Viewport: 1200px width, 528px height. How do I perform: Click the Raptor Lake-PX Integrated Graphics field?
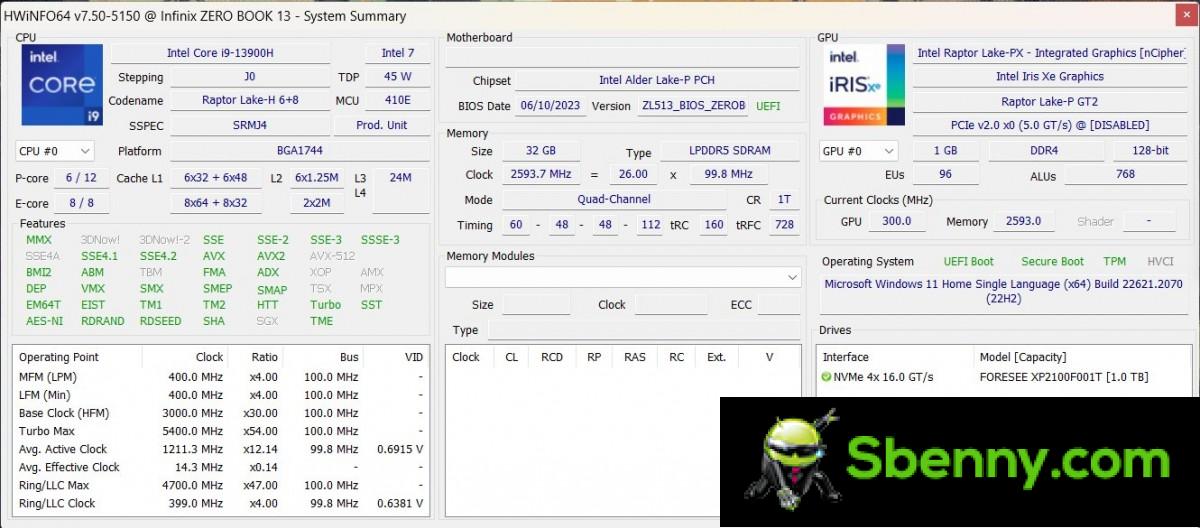pyautogui.click(x=1052, y=53)
